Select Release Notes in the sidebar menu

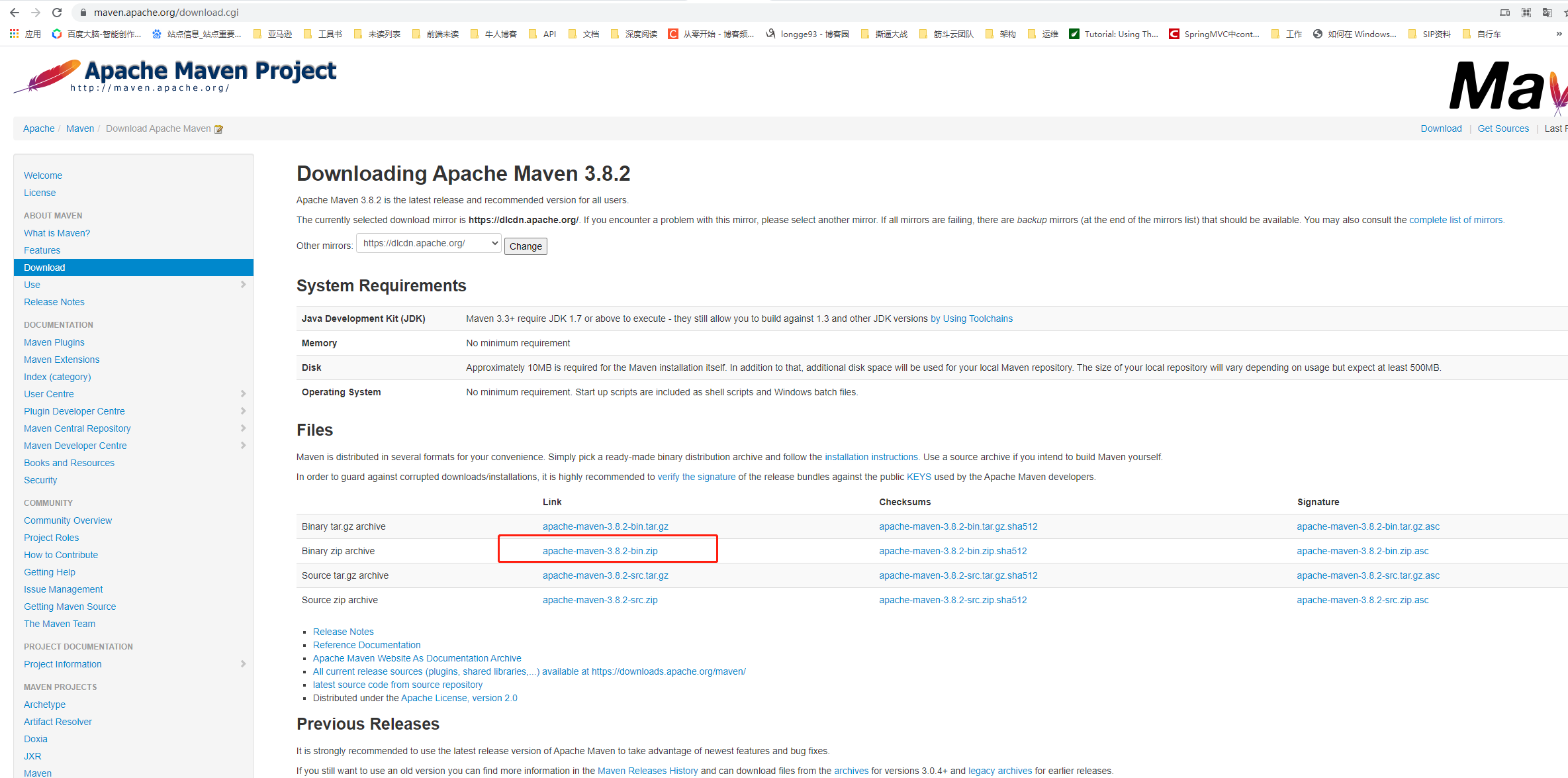[54, 302]
